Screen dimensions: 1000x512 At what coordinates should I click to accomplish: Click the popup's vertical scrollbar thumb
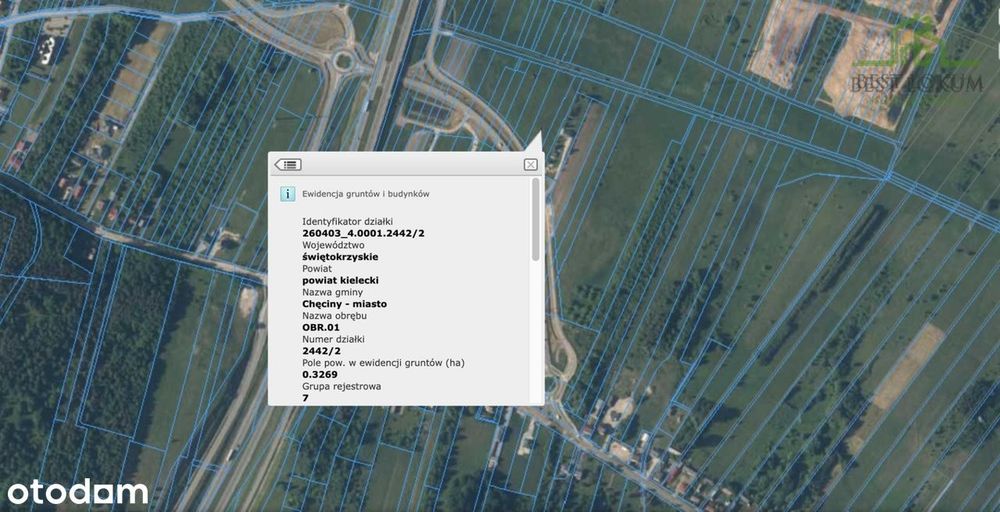(x=536, y=219)
